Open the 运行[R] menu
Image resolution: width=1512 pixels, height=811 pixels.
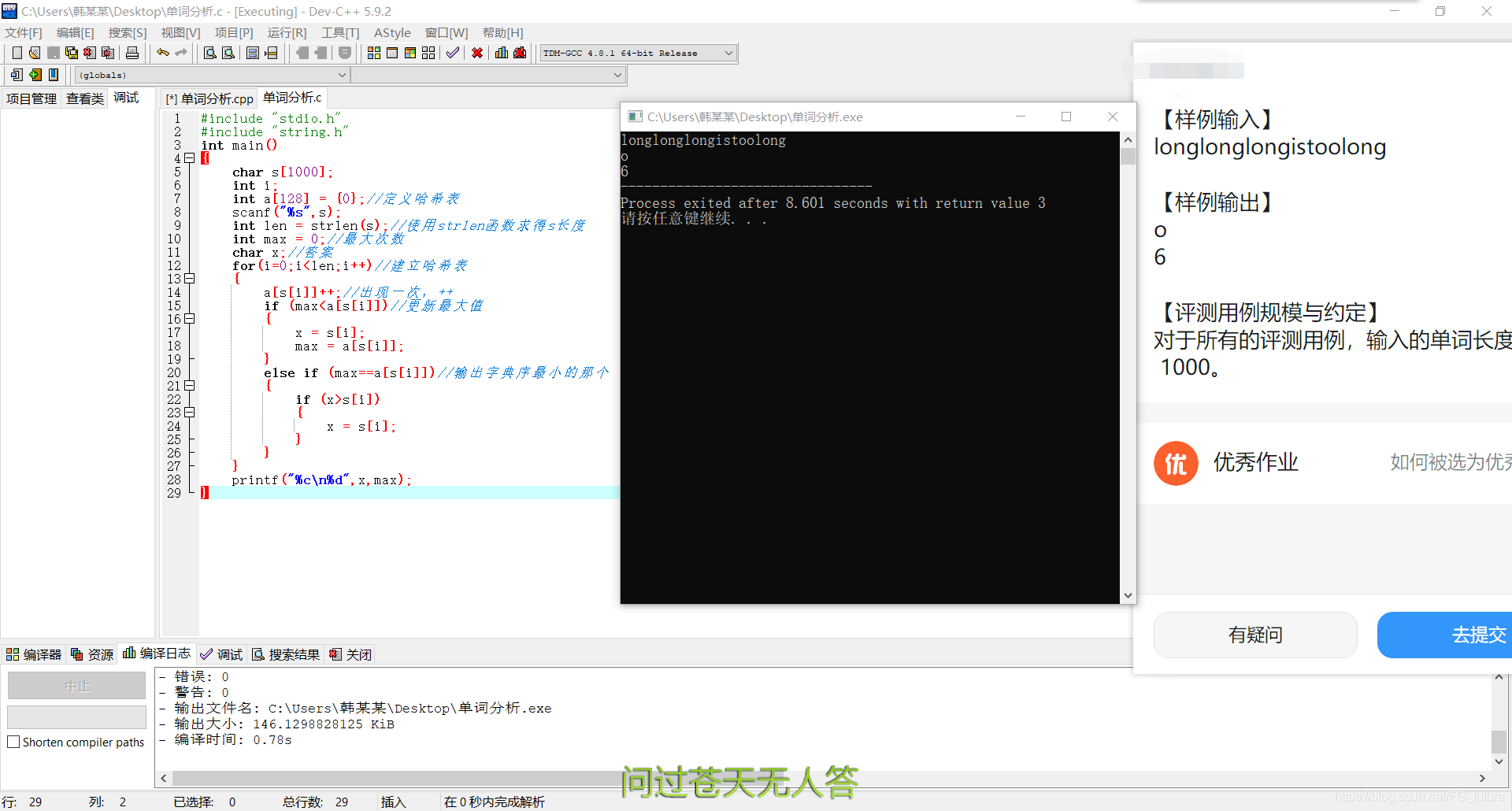pos(287,32)
